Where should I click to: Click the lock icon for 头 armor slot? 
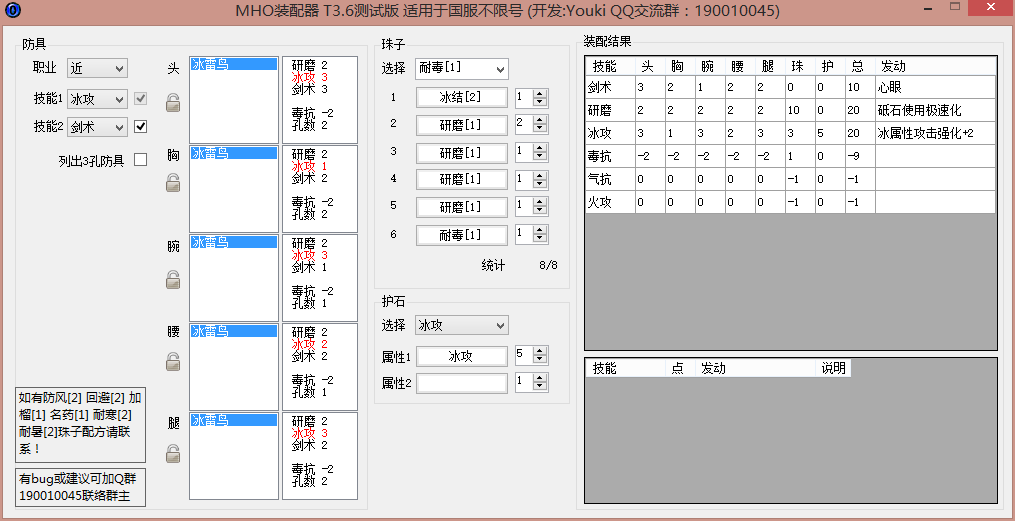click(x=173, y=102)
